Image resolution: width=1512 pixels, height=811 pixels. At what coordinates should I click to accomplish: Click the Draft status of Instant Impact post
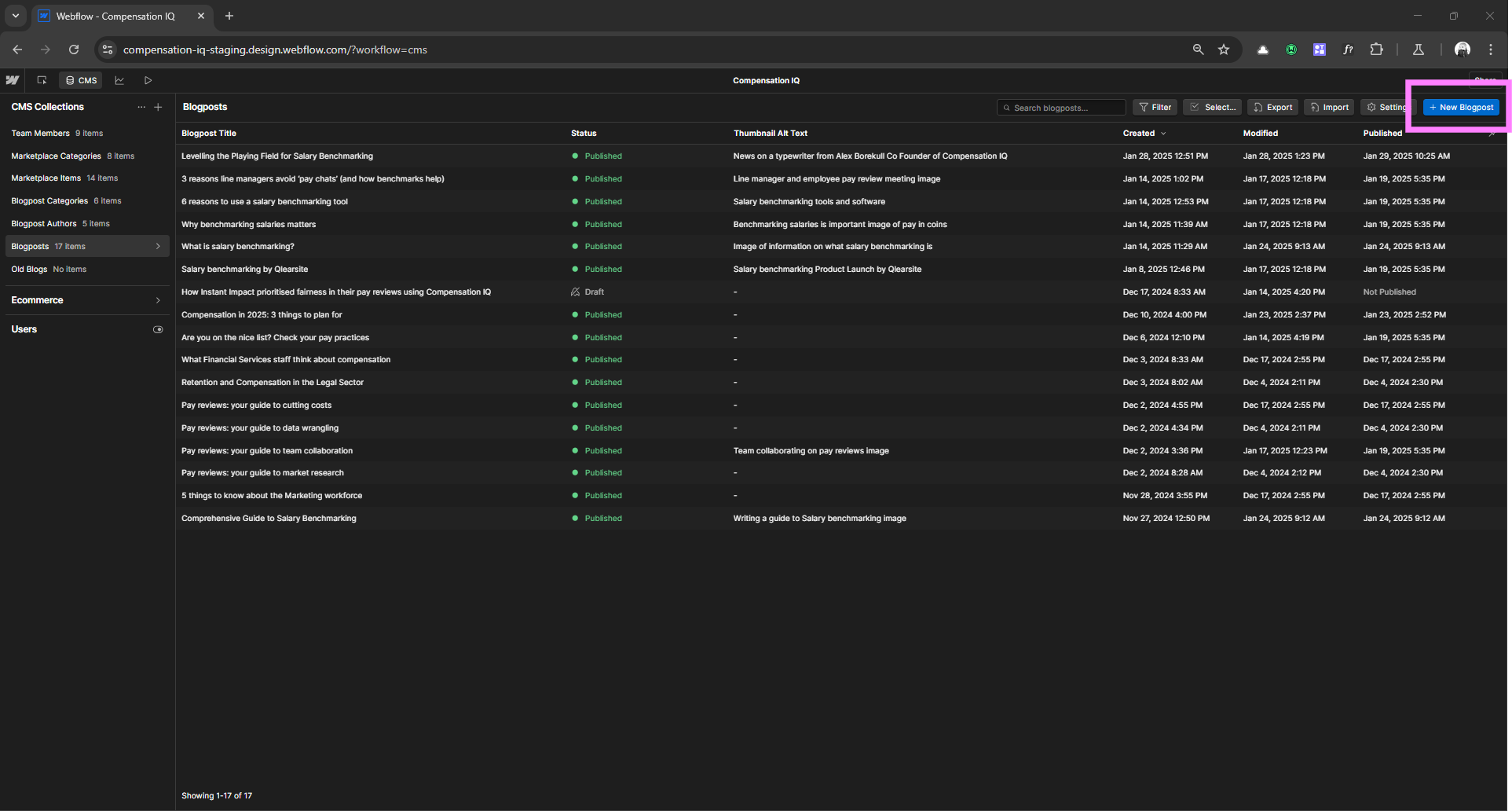588,292
